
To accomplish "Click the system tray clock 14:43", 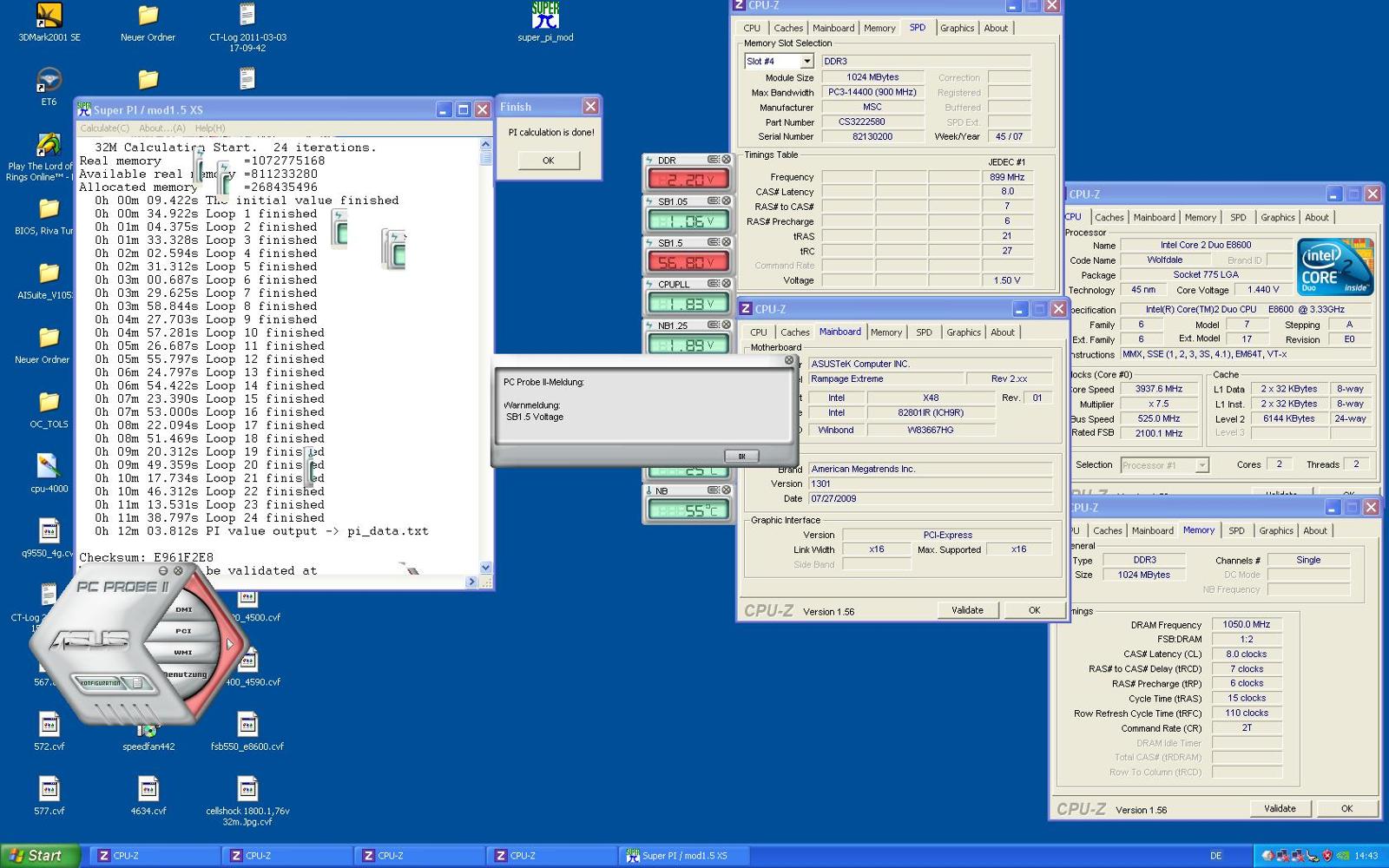I will coord(1366,856).
